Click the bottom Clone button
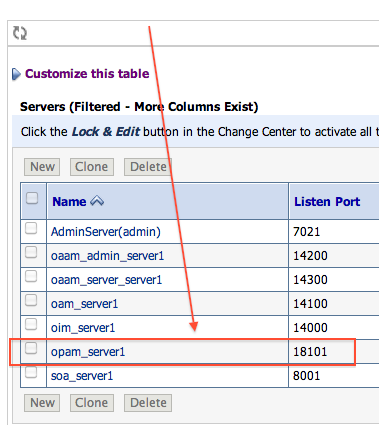 tap(92, 403)
